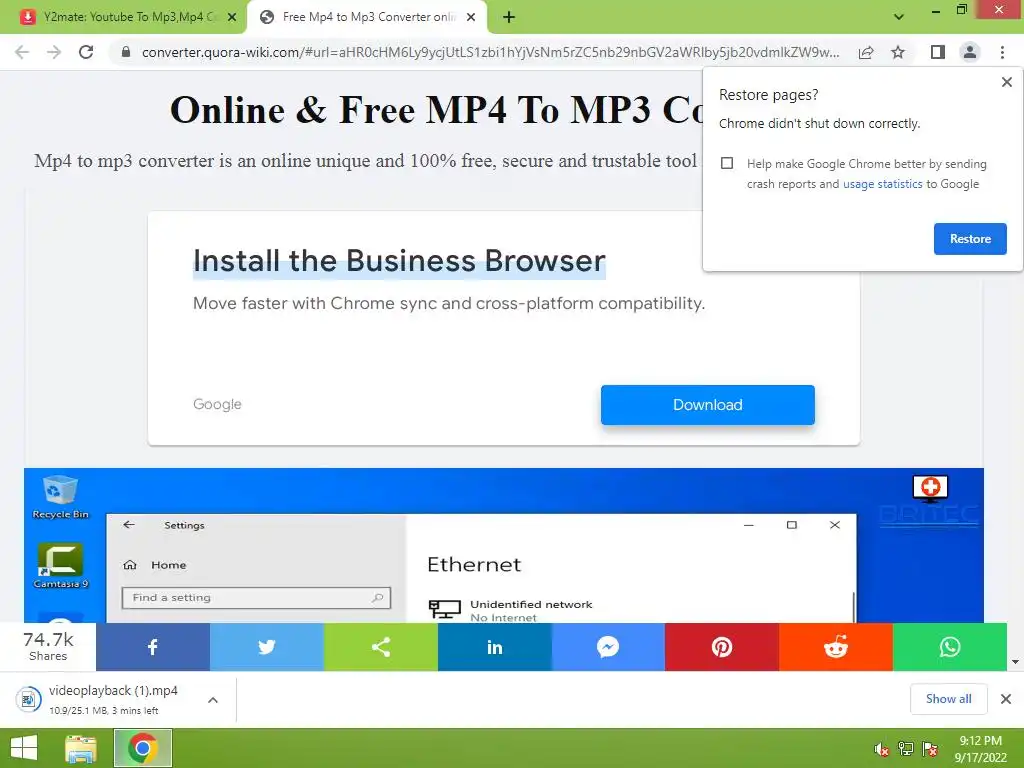
Task: Go back with the browser back arrow
Action: (22, 52)
